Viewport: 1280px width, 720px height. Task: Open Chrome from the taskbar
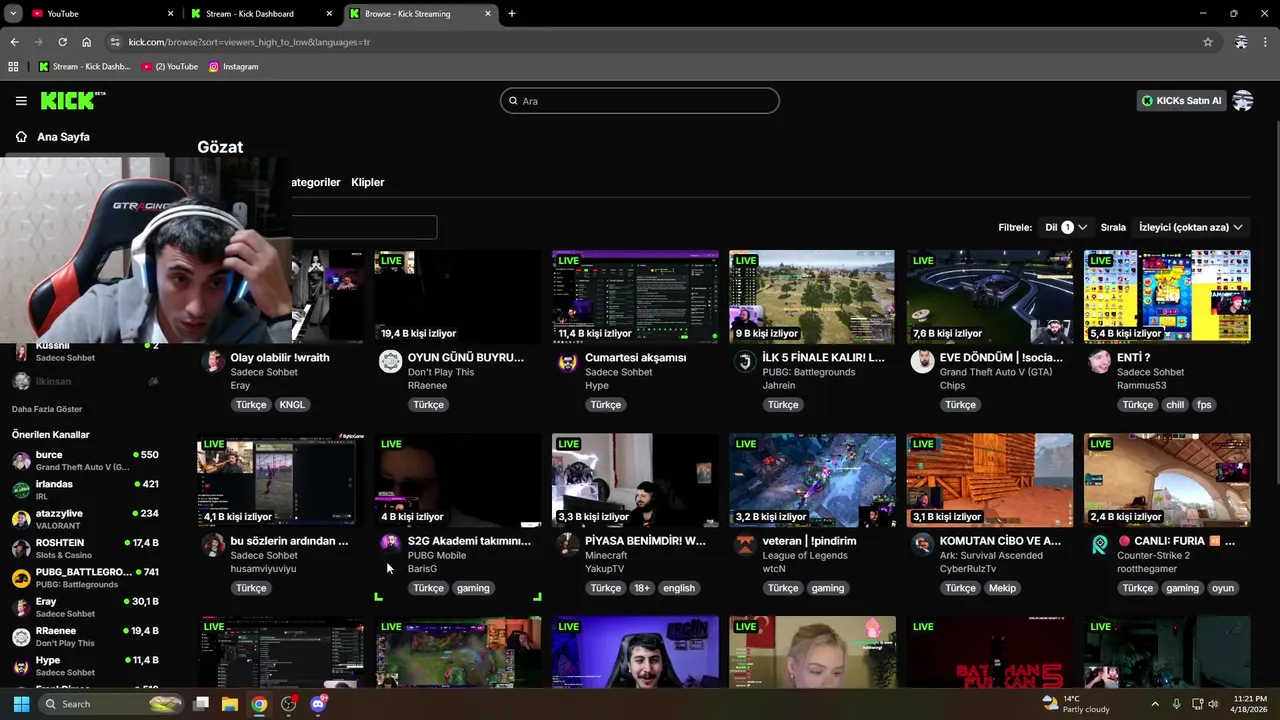259,704
